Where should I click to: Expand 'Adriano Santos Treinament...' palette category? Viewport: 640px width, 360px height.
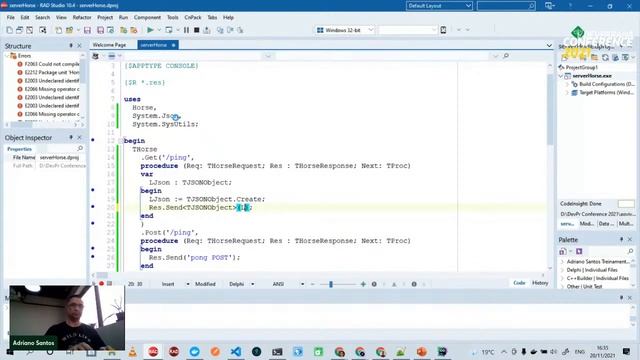tap(562, 262)
